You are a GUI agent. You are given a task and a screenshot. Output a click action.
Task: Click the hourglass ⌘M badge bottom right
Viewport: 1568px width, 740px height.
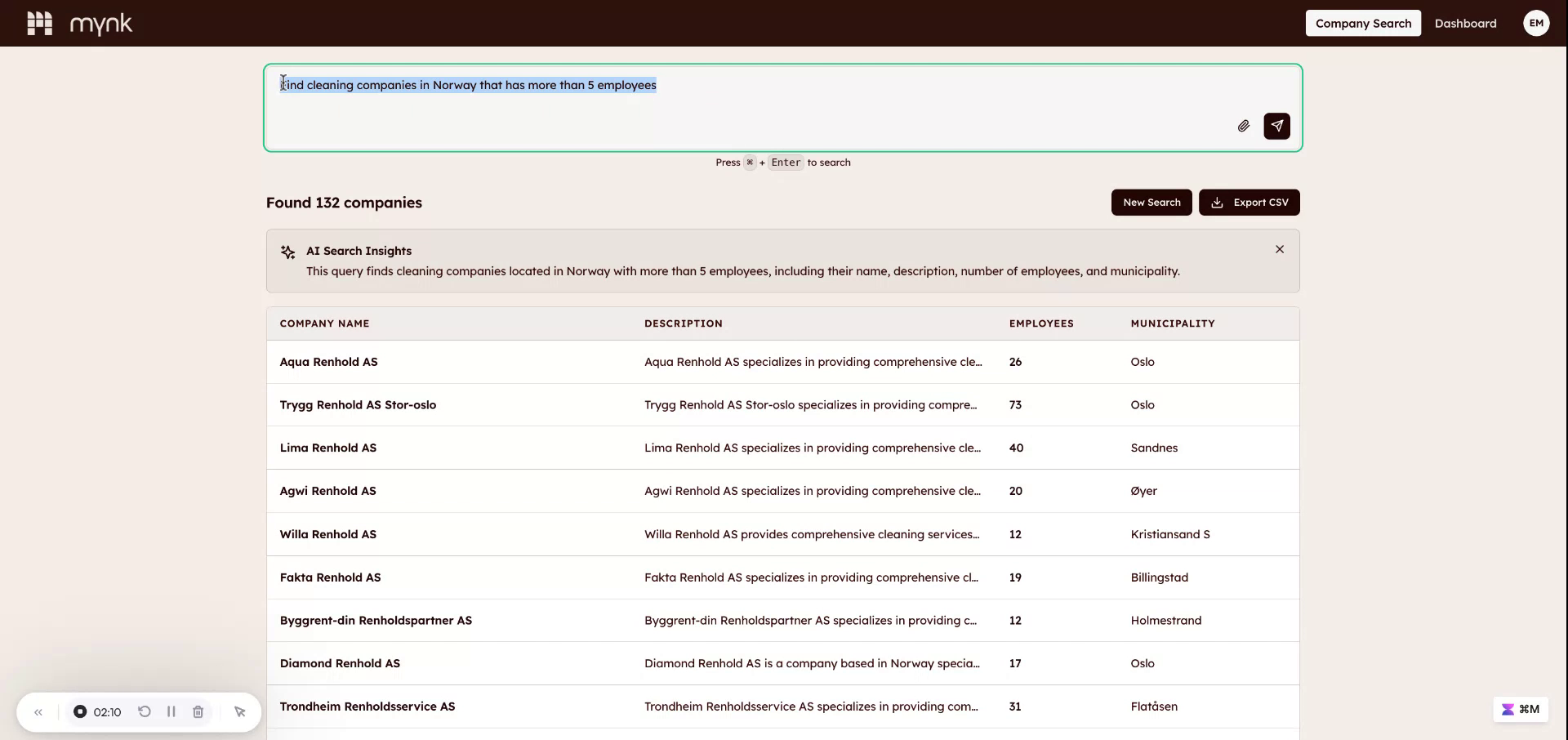[x=1520, y=709]
